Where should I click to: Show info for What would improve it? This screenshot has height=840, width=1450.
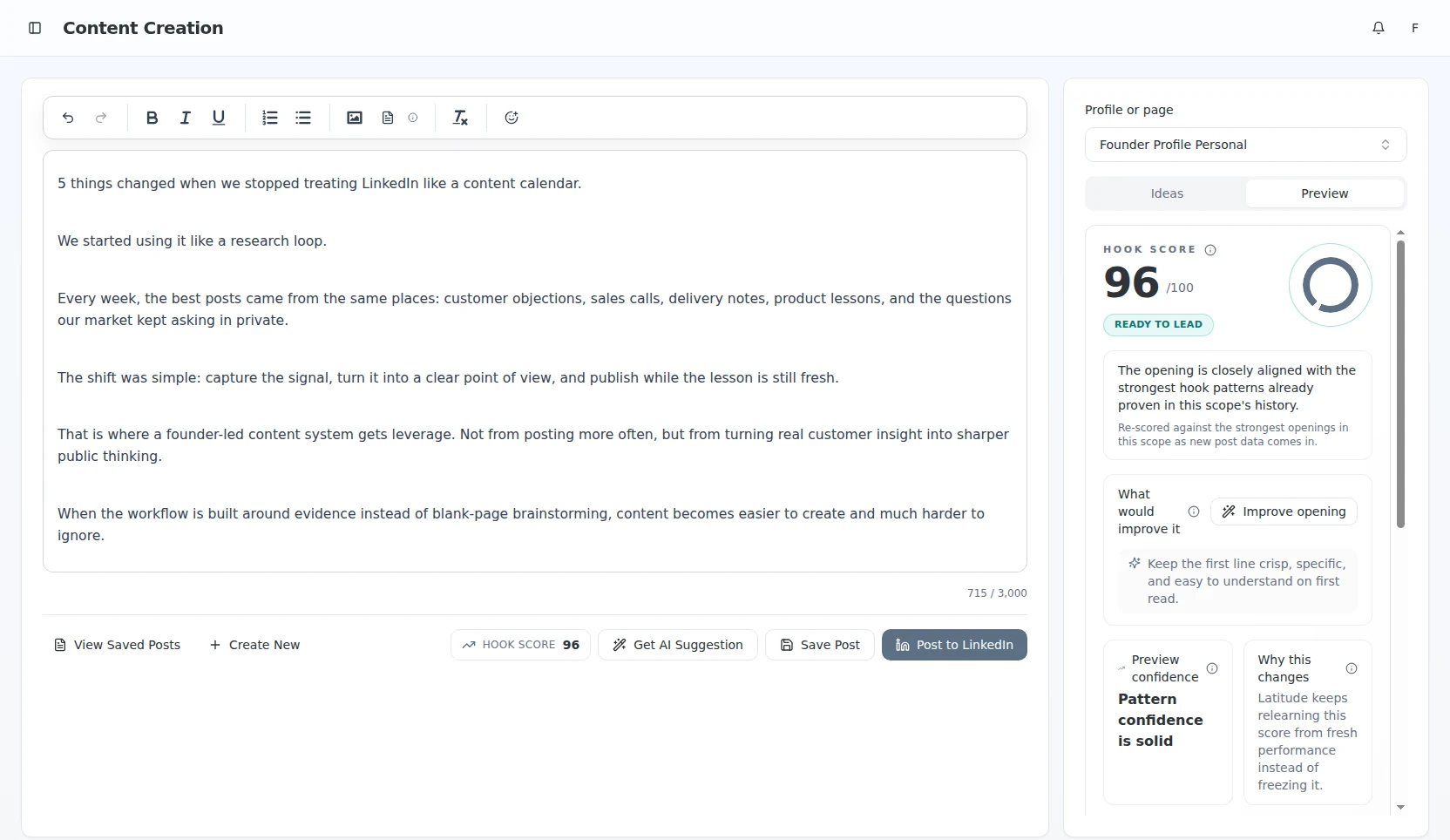1194,511
